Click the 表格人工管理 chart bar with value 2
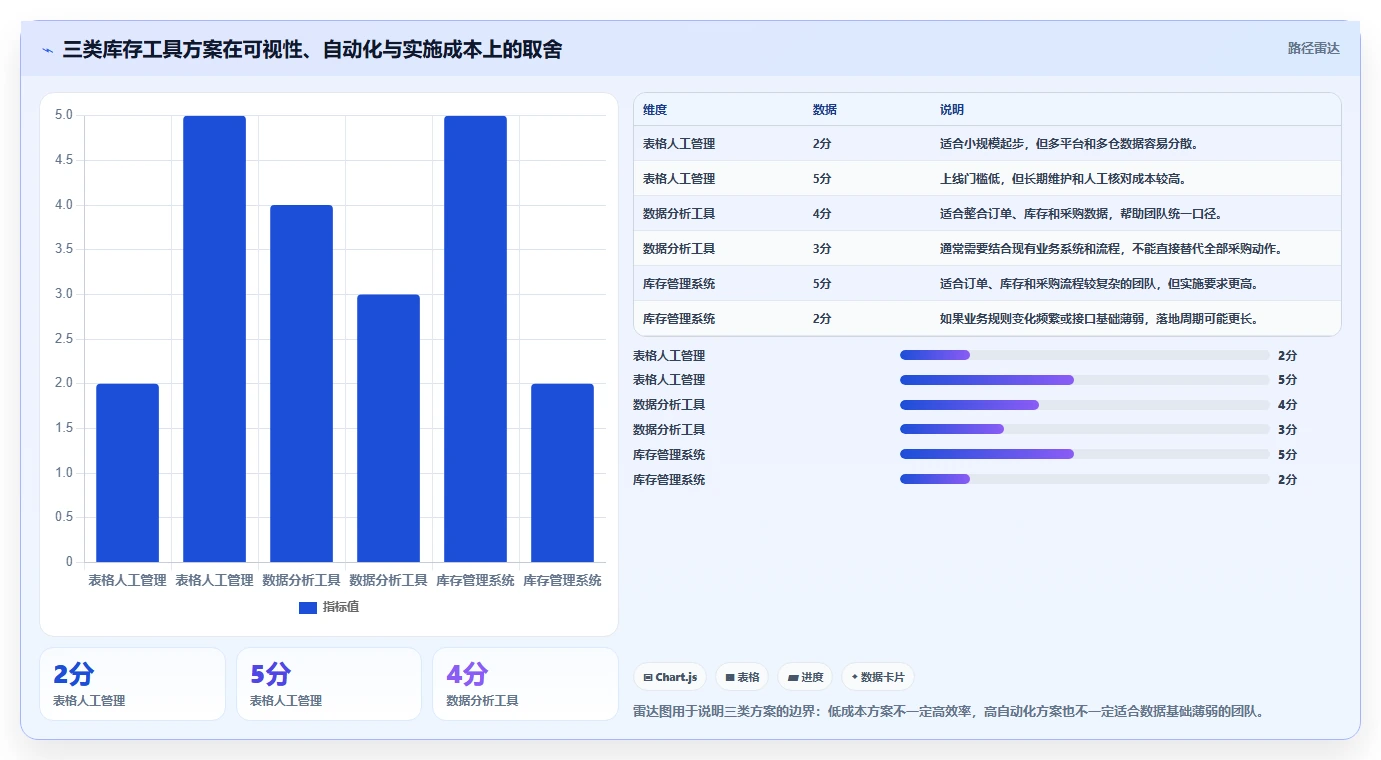Image resolution: width=1381 pixels, height=760 pixels. (127, 473)
